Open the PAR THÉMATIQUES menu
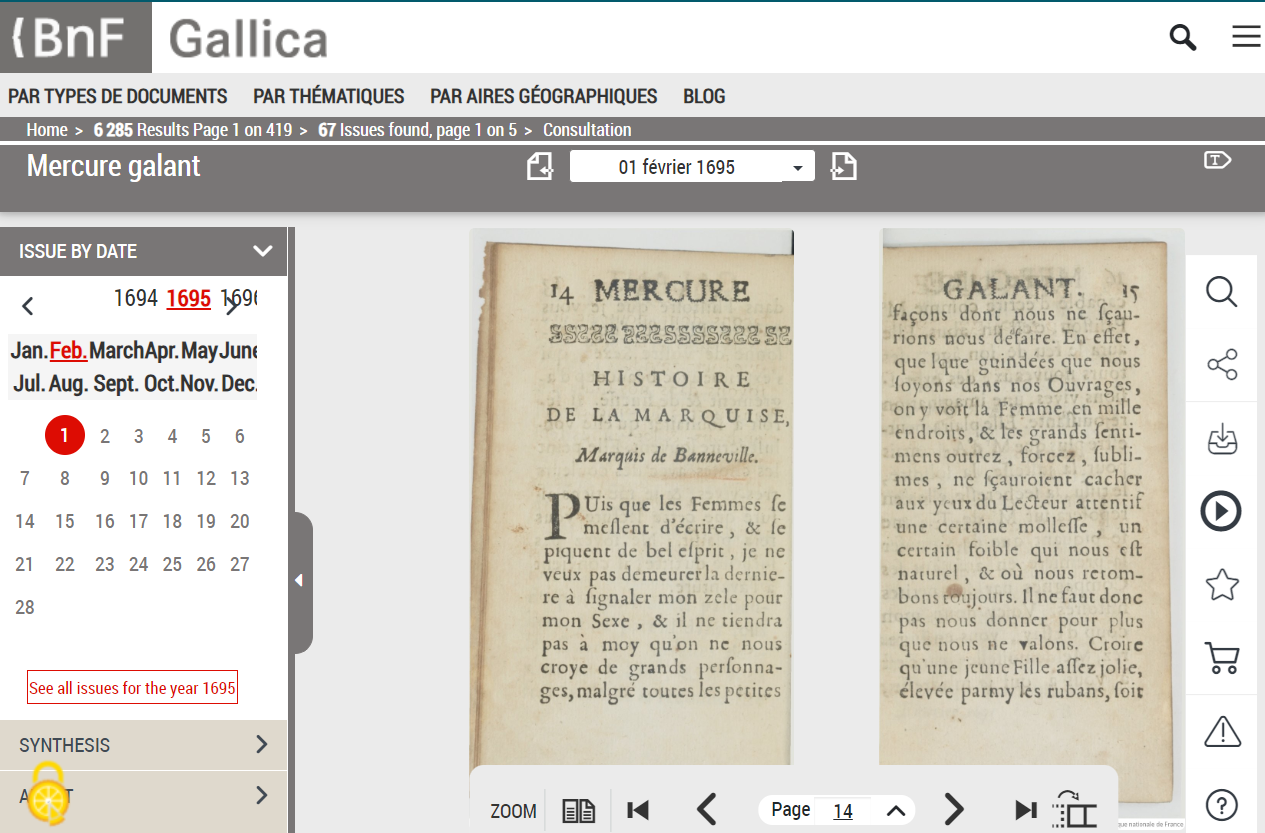The width and height of the screenshot is (1265, 833). [x=328, y=96]
